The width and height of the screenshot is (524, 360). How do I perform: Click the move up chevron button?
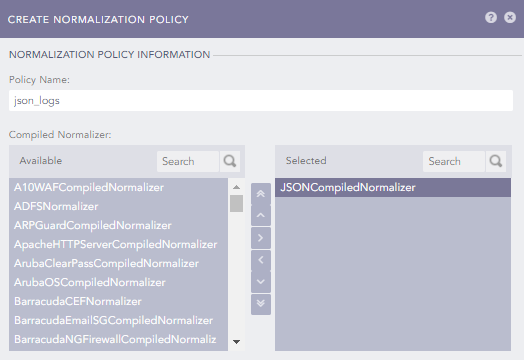click(261, 216)
